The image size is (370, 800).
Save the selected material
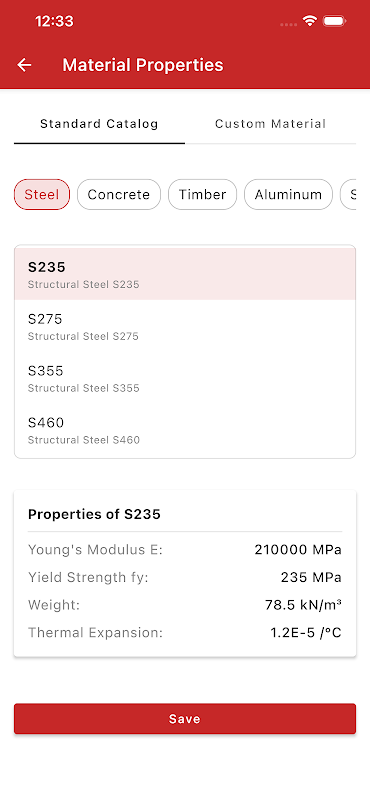pos(185,719)
